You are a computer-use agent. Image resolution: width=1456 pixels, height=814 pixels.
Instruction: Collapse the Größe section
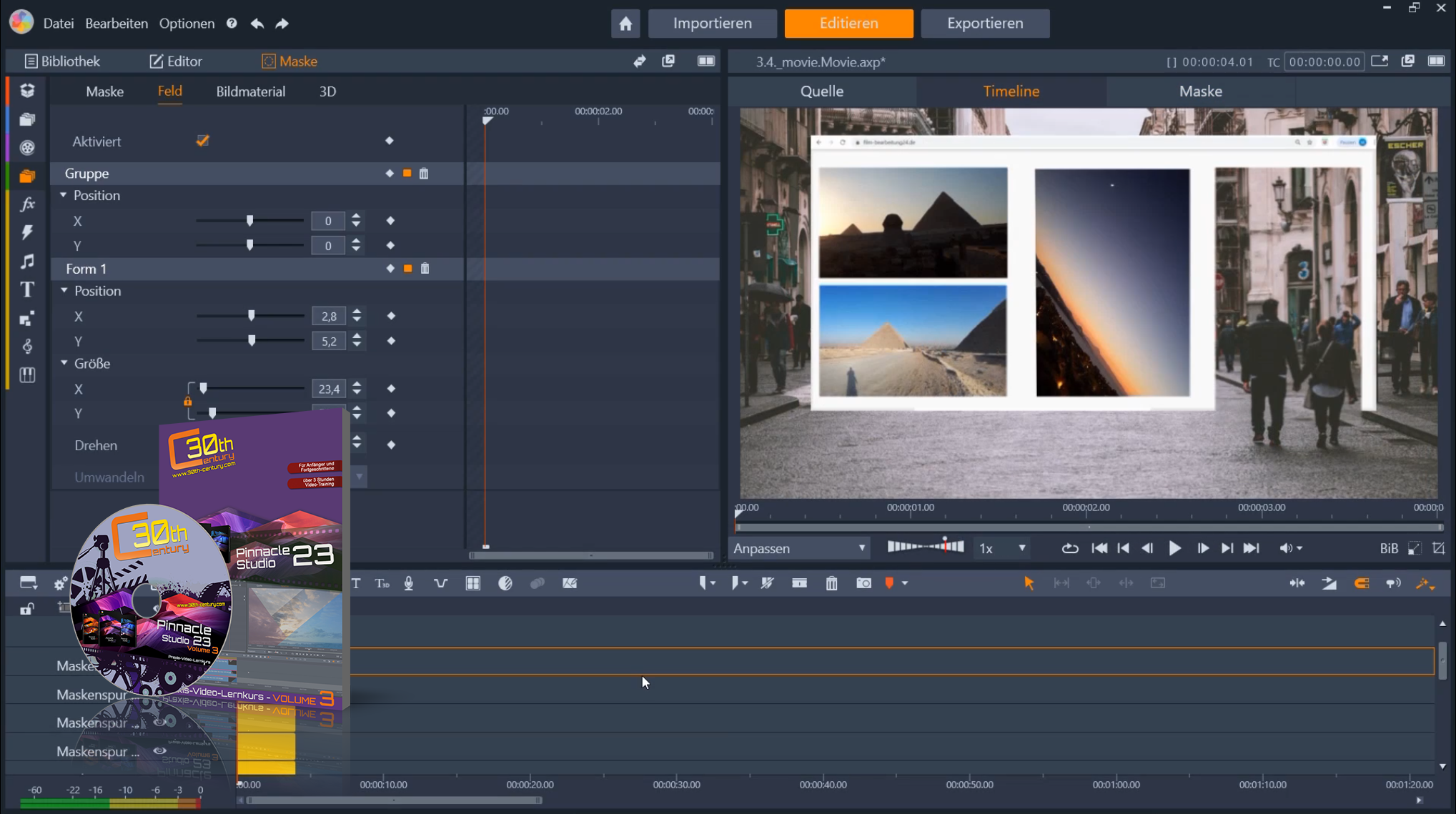pos(64,363)
